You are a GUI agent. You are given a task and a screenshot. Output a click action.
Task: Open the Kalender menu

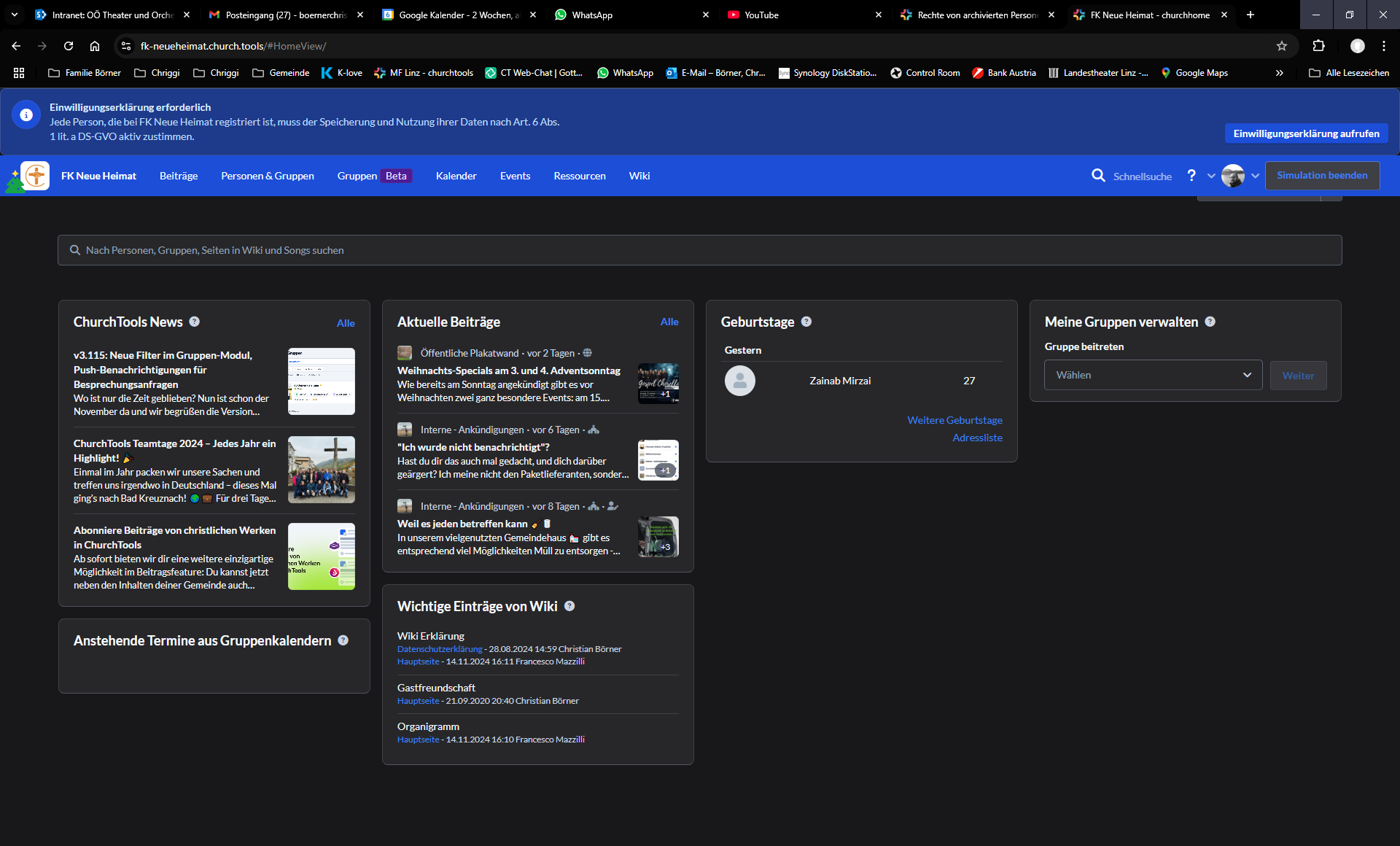[x=456, y=176]
